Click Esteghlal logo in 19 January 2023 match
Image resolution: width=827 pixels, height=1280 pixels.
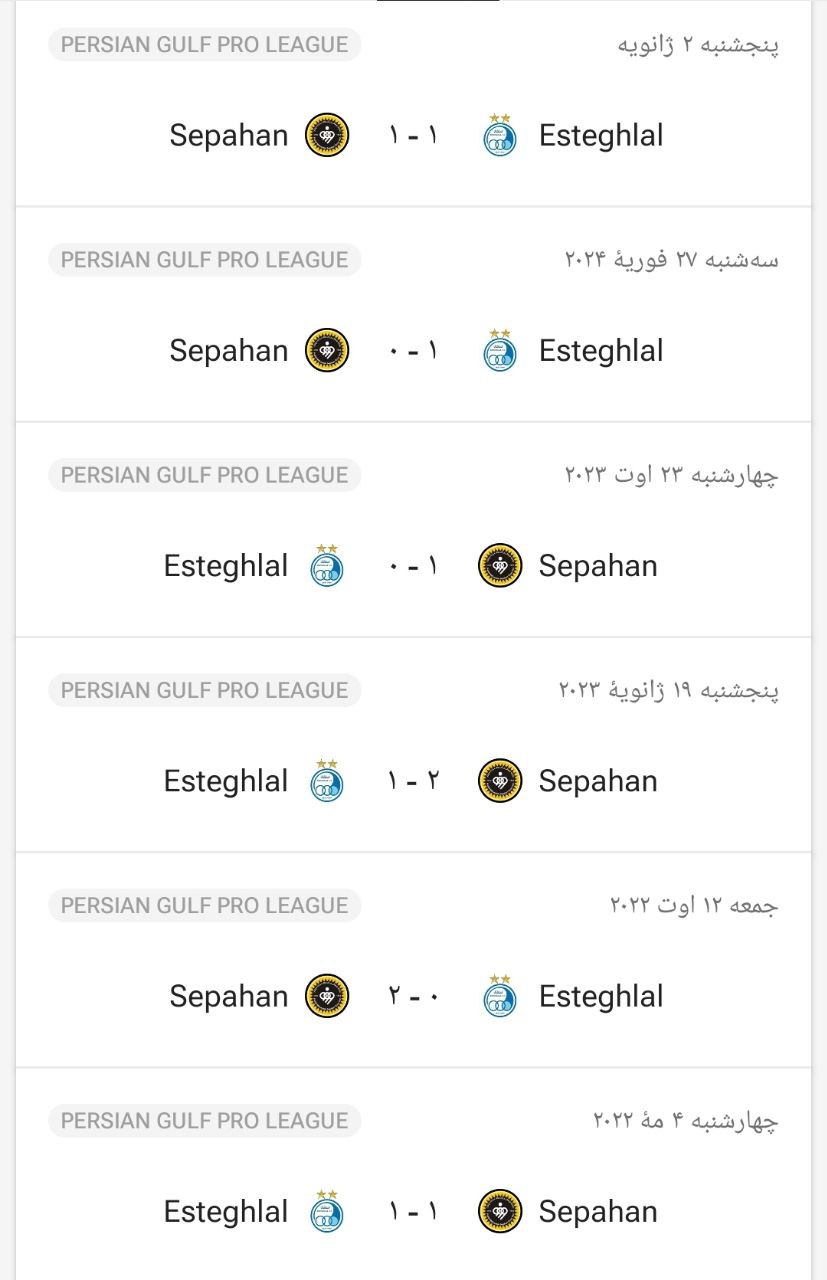point(326,781)
